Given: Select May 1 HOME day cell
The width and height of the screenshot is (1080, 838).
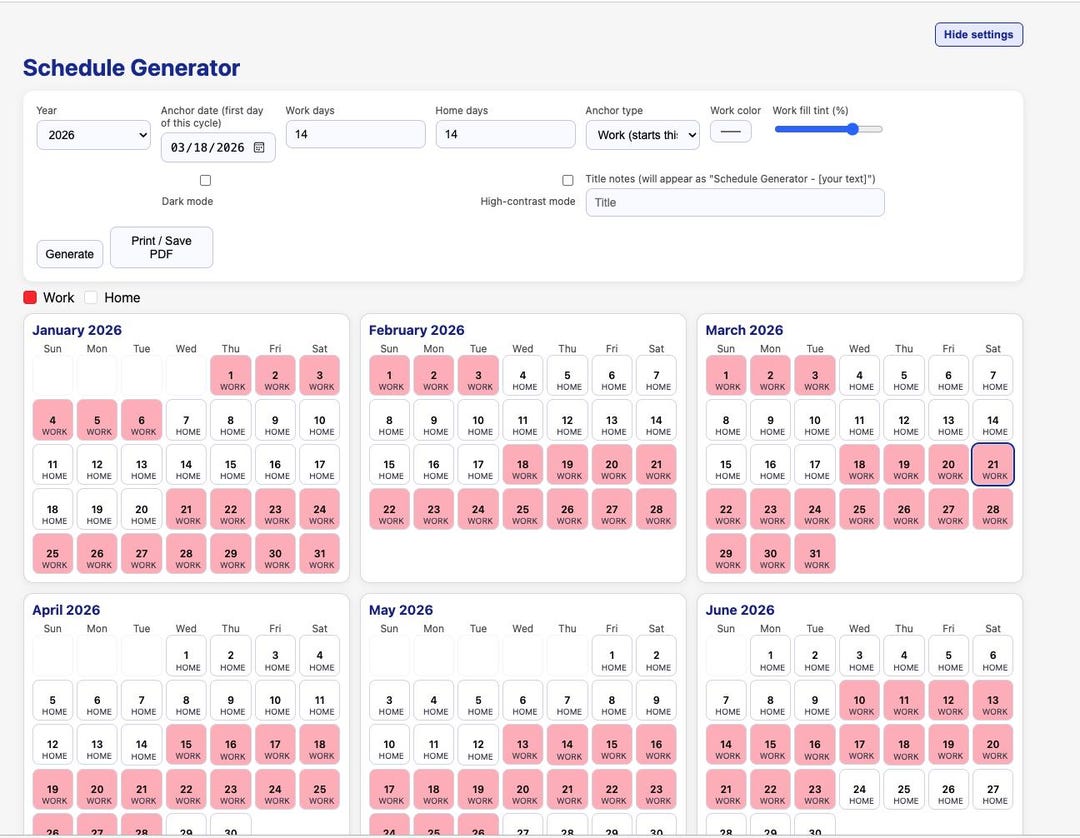Looking at the screenshot, I should (612, 656).
